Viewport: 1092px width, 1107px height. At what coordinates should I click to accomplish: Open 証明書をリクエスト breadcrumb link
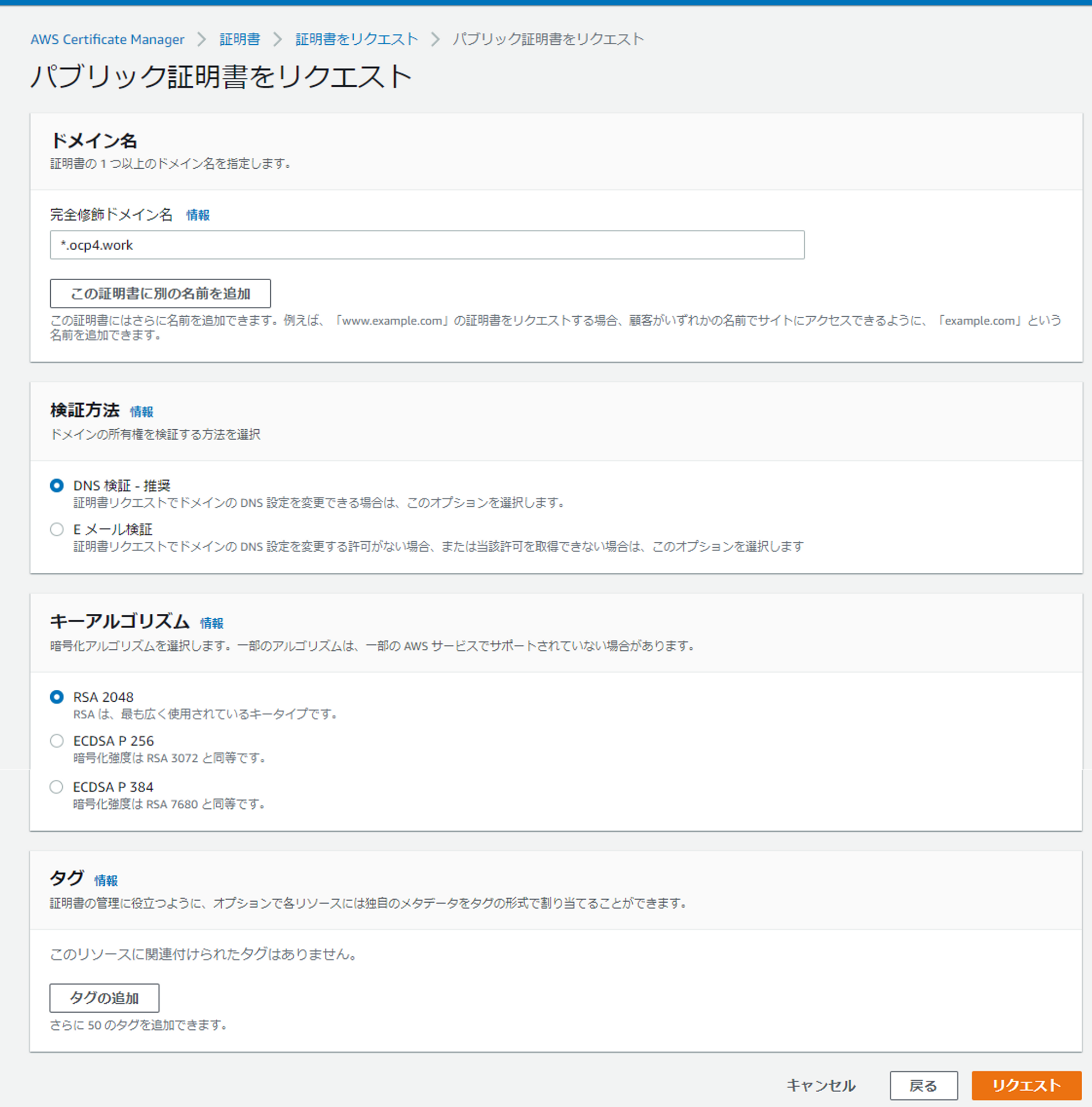click(357, 39)
